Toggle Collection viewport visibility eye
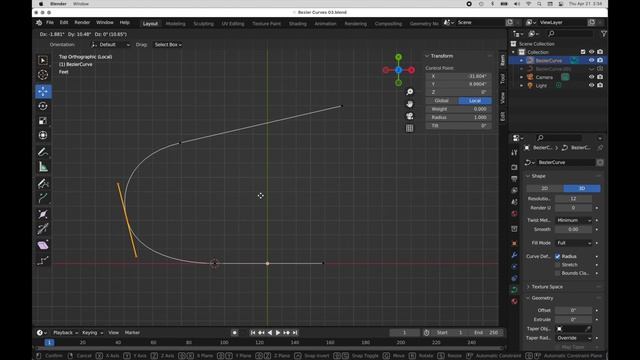The width and height of the screenshot is (640, 360). pyautogui.click(x=591, y=52)
